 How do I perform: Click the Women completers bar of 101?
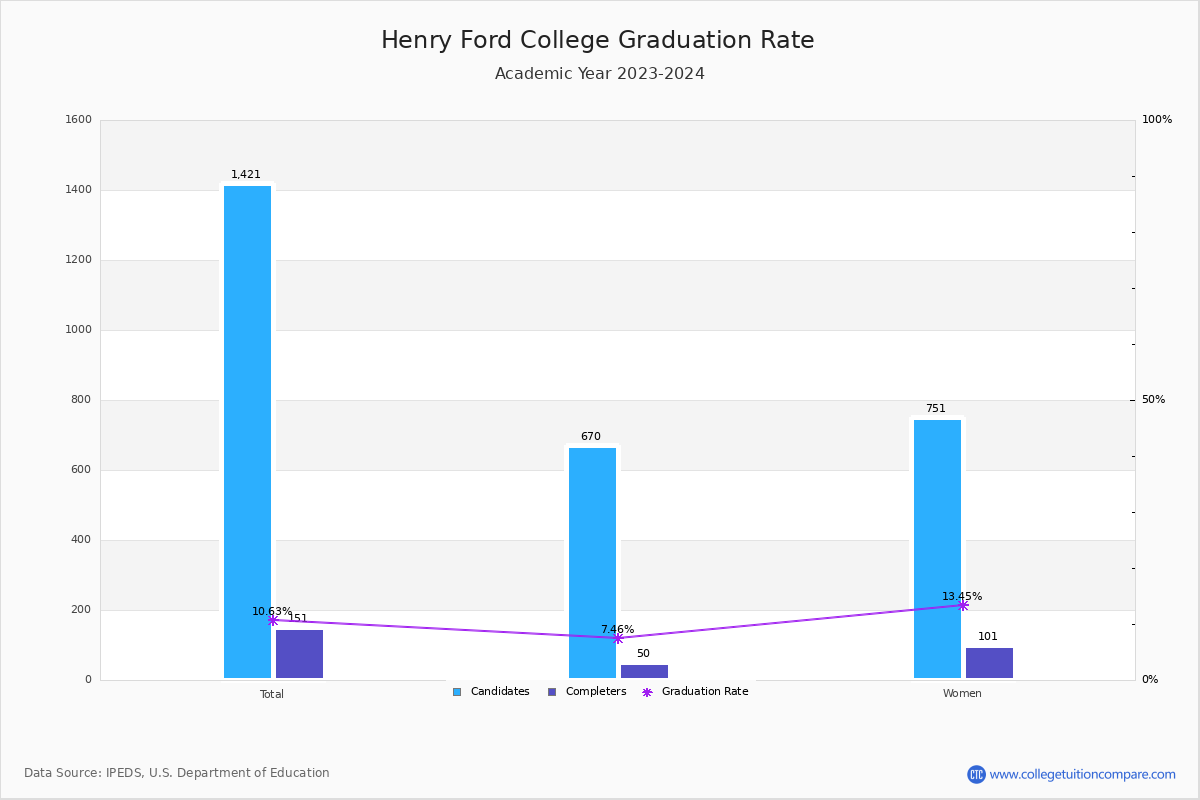(x=989, y=663)
